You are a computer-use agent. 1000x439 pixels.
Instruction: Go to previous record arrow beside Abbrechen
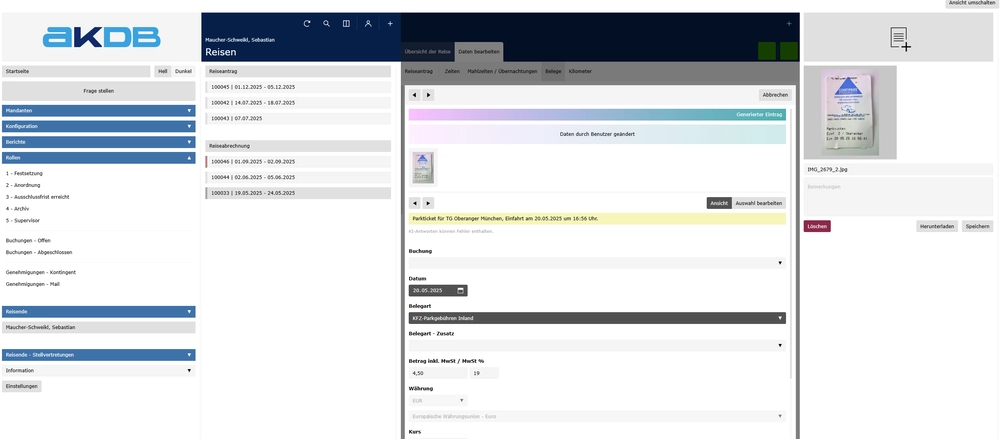pyautogui.click(x=415, y=95)
